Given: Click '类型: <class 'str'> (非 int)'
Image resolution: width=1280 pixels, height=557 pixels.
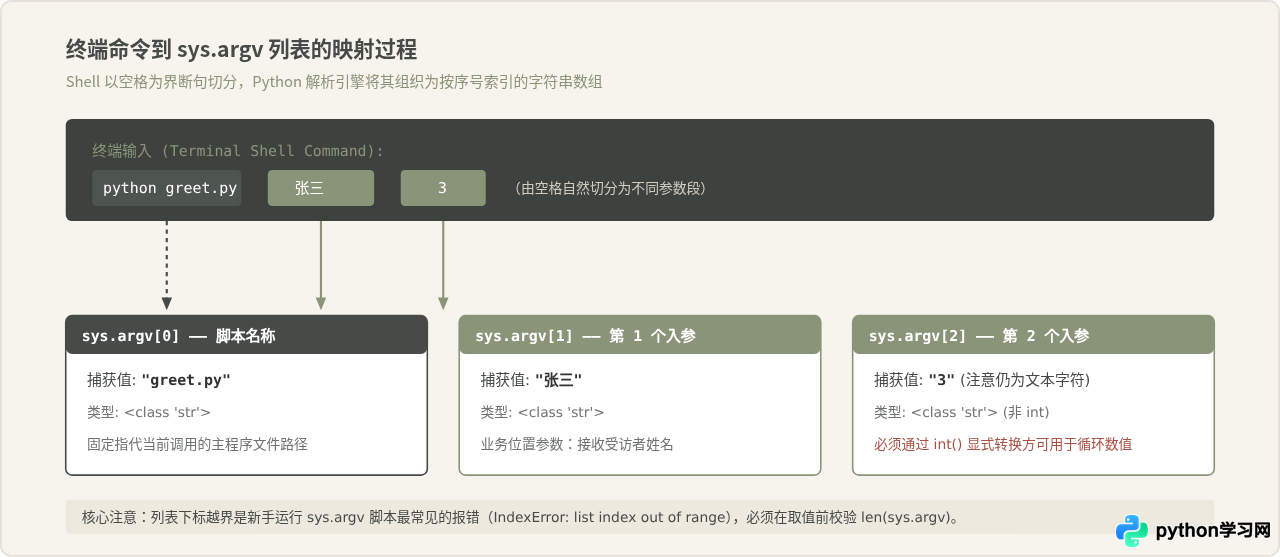Looking at the screenshot, I should [961, 412].
